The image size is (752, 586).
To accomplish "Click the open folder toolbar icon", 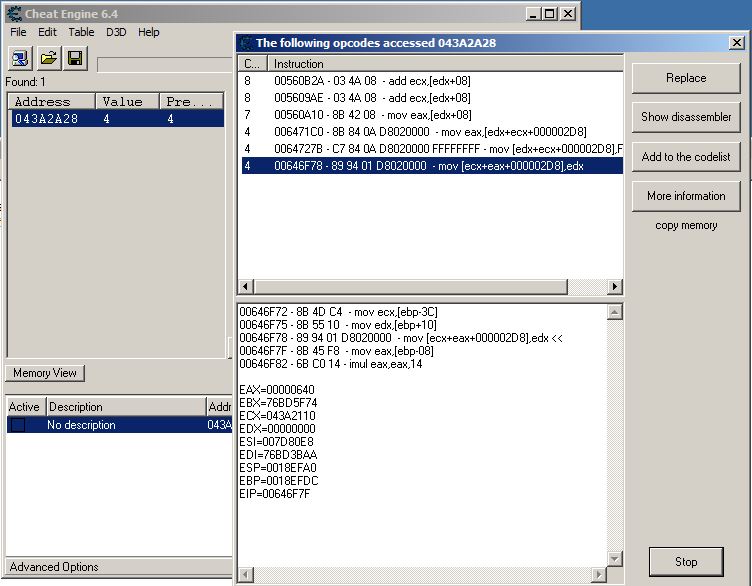I will (47, 59).
